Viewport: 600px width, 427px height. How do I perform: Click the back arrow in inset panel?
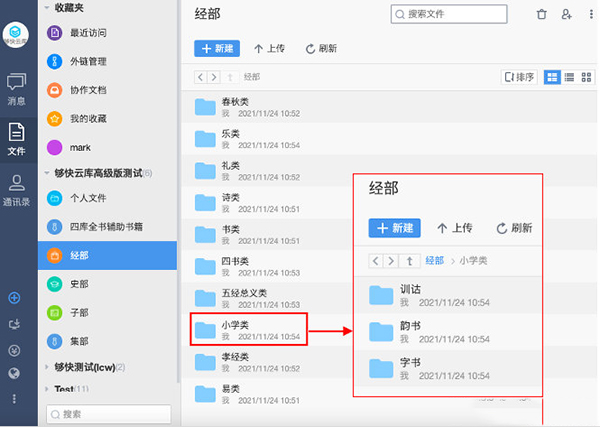pos(376,261)
